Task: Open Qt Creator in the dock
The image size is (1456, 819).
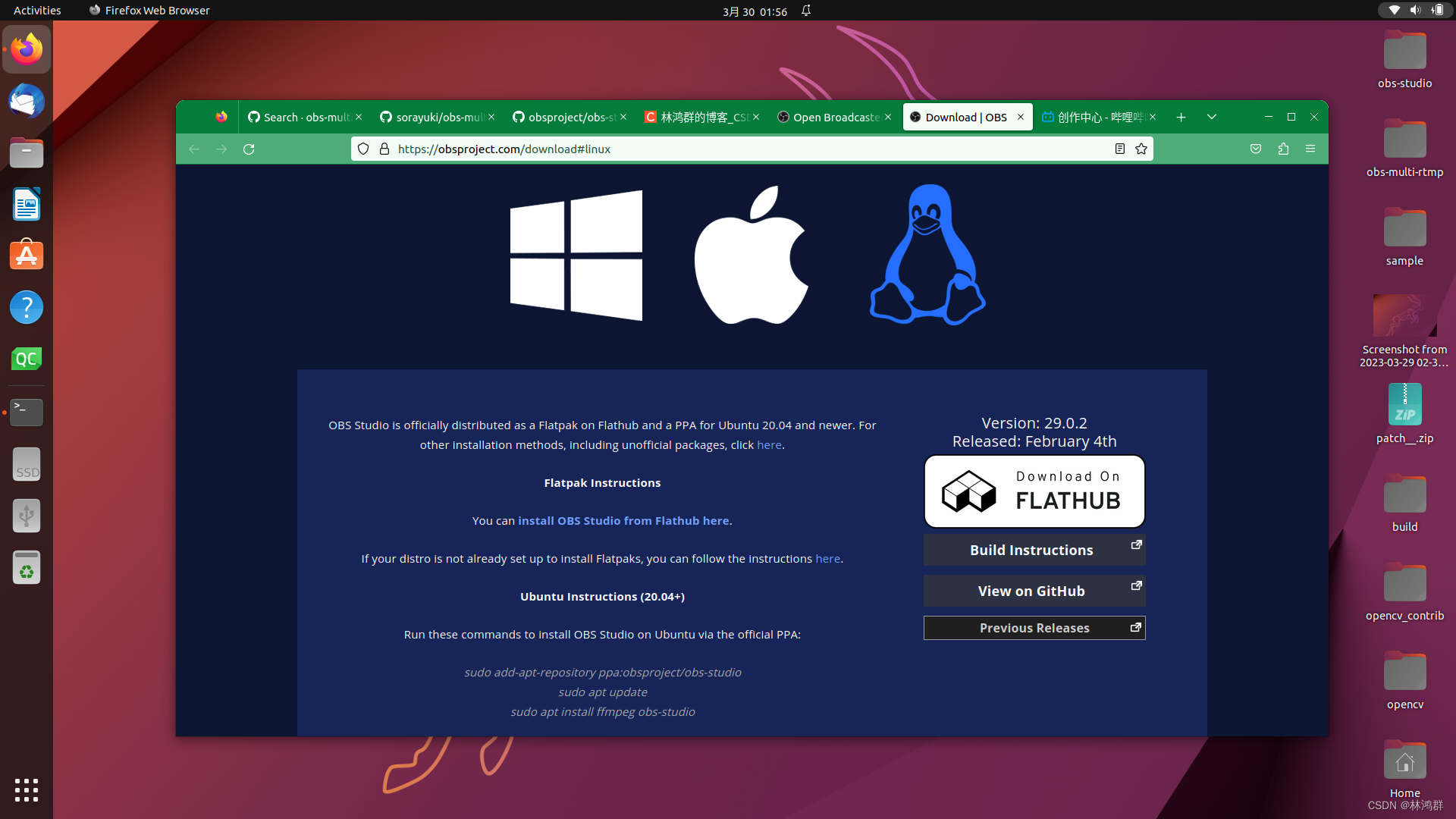Action: click(x=27, y=359)
